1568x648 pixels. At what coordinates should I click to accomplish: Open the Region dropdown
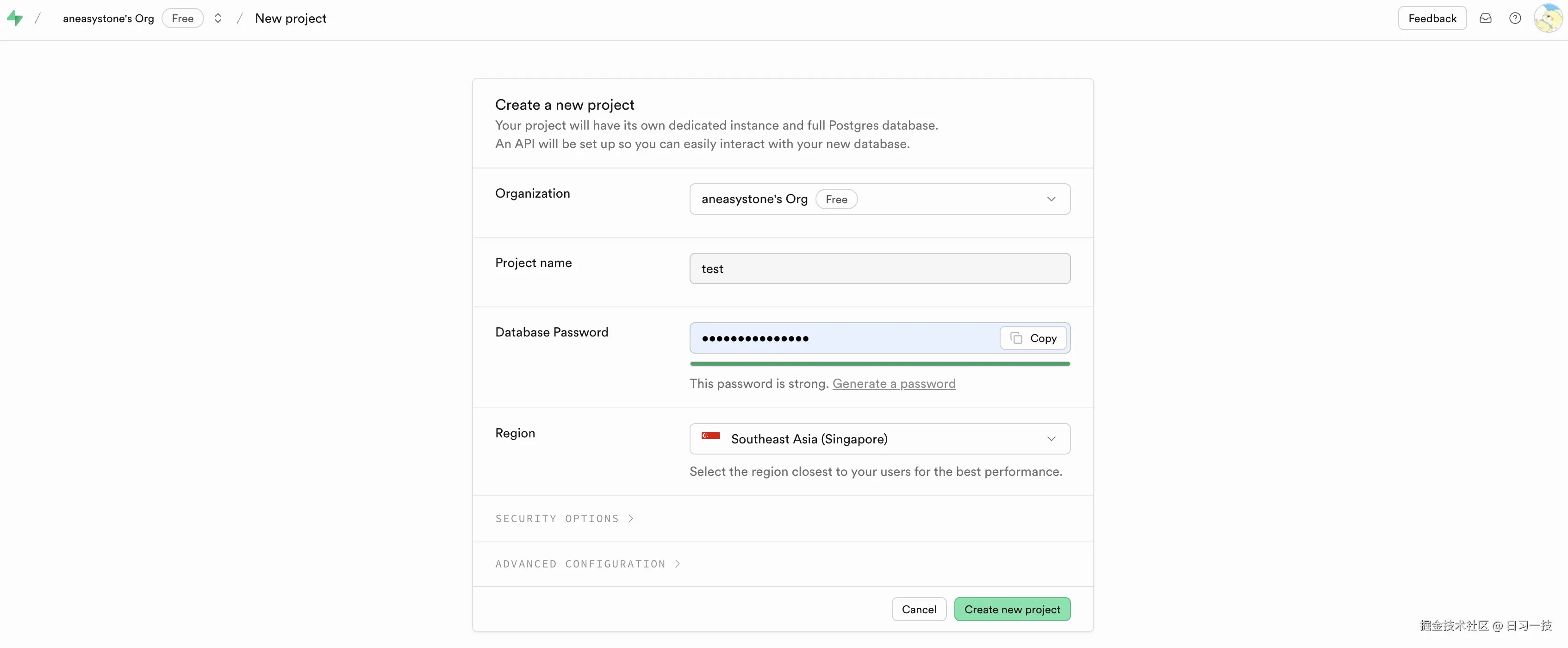click(x=879, y=438)
